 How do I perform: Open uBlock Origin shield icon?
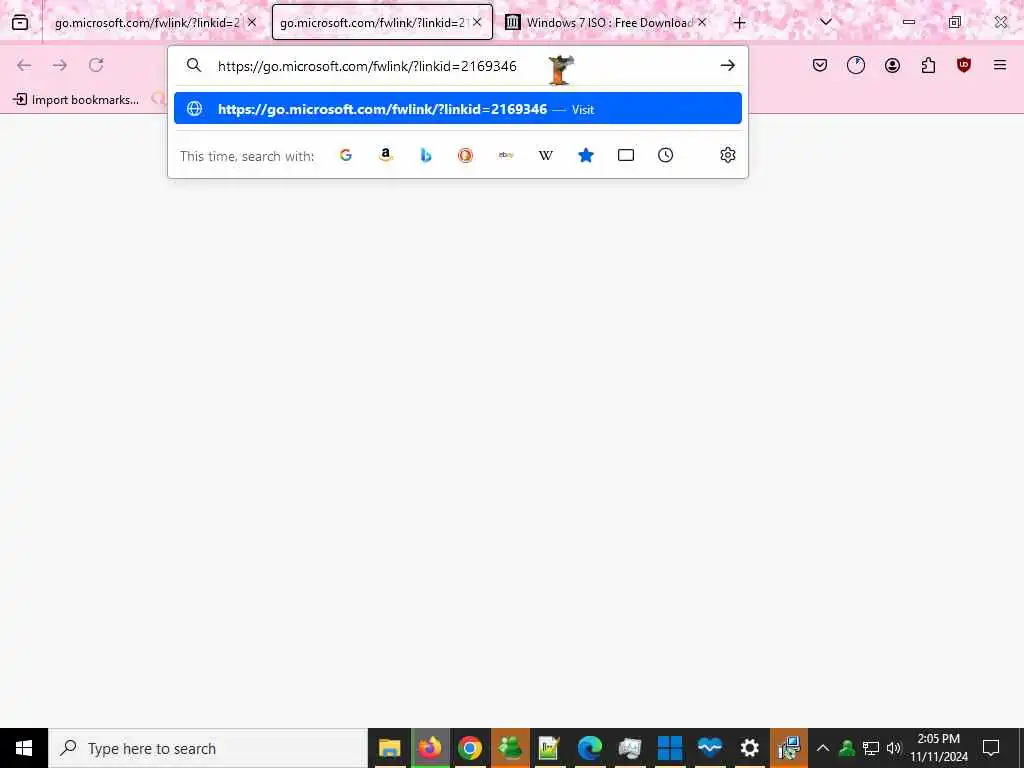[x=964, y=65]
